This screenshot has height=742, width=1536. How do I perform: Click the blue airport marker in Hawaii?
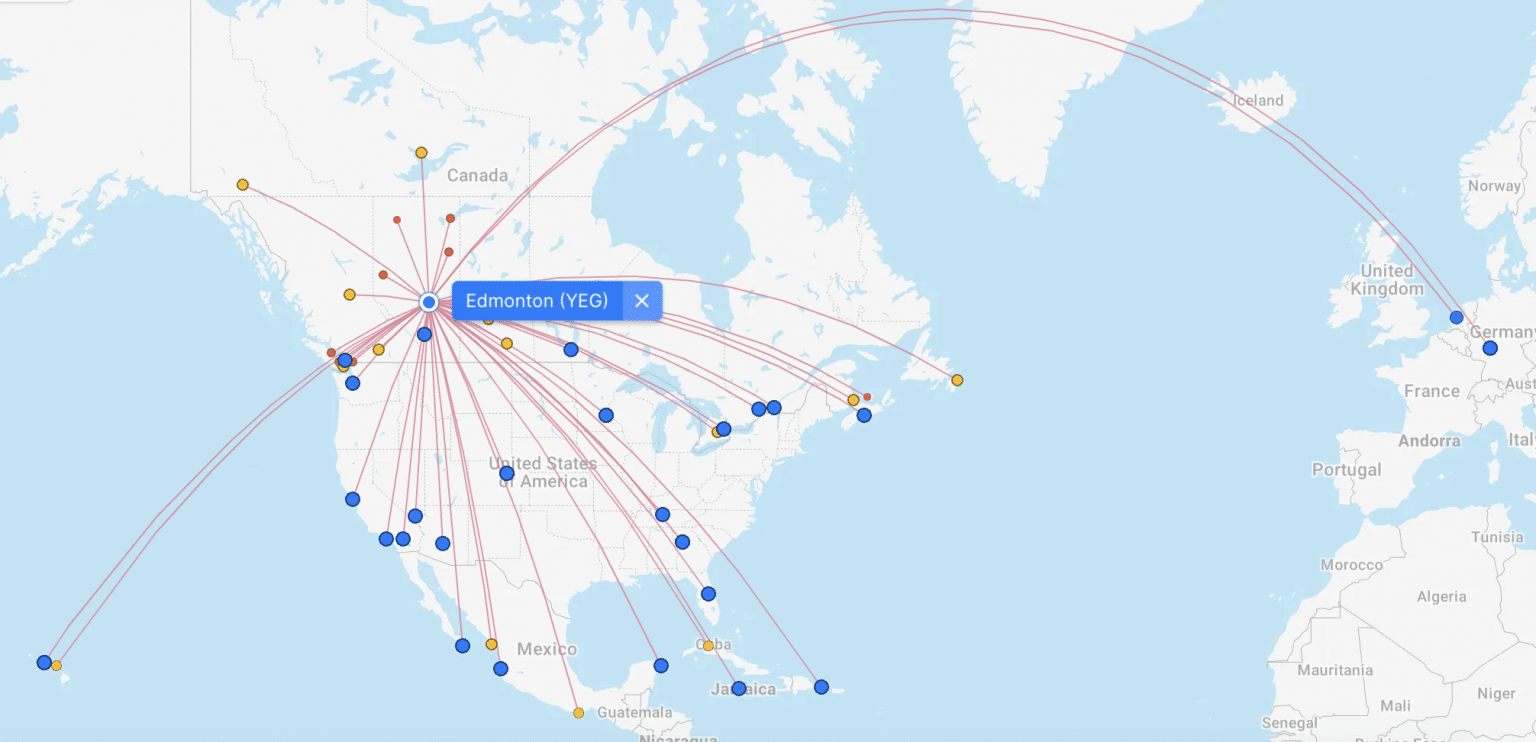click(x=44, y=662)
